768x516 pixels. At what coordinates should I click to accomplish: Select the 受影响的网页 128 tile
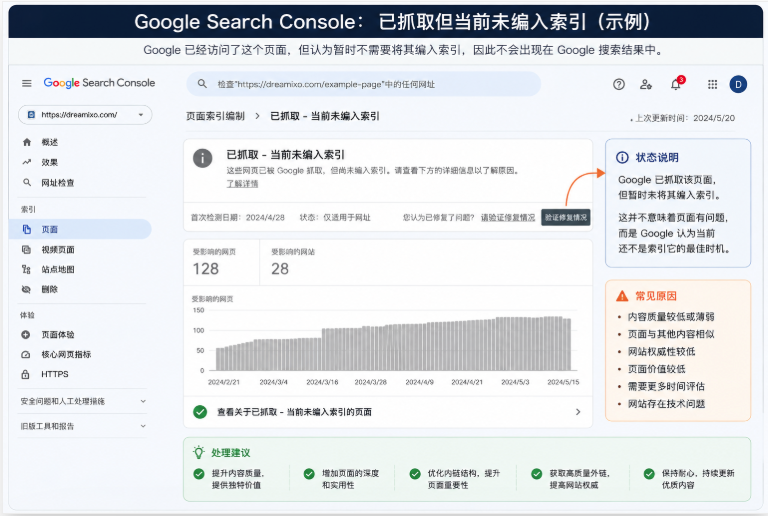221,262
